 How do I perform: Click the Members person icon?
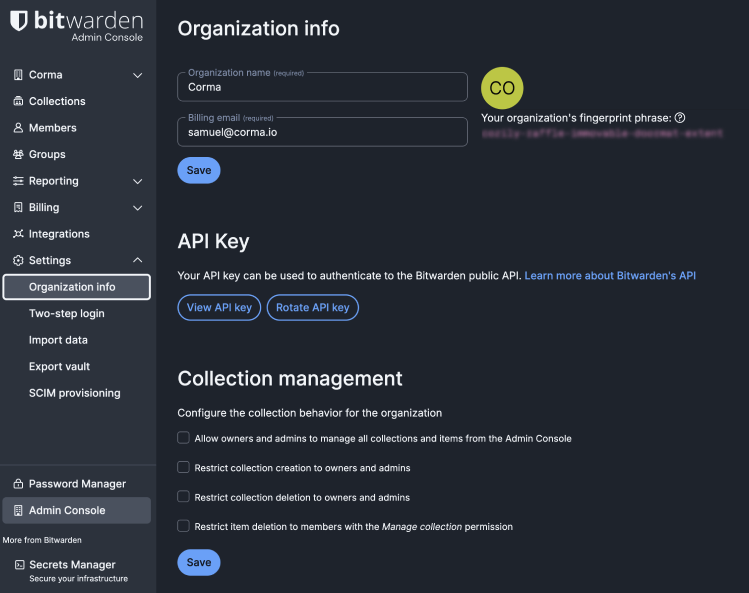coord(18,128)
